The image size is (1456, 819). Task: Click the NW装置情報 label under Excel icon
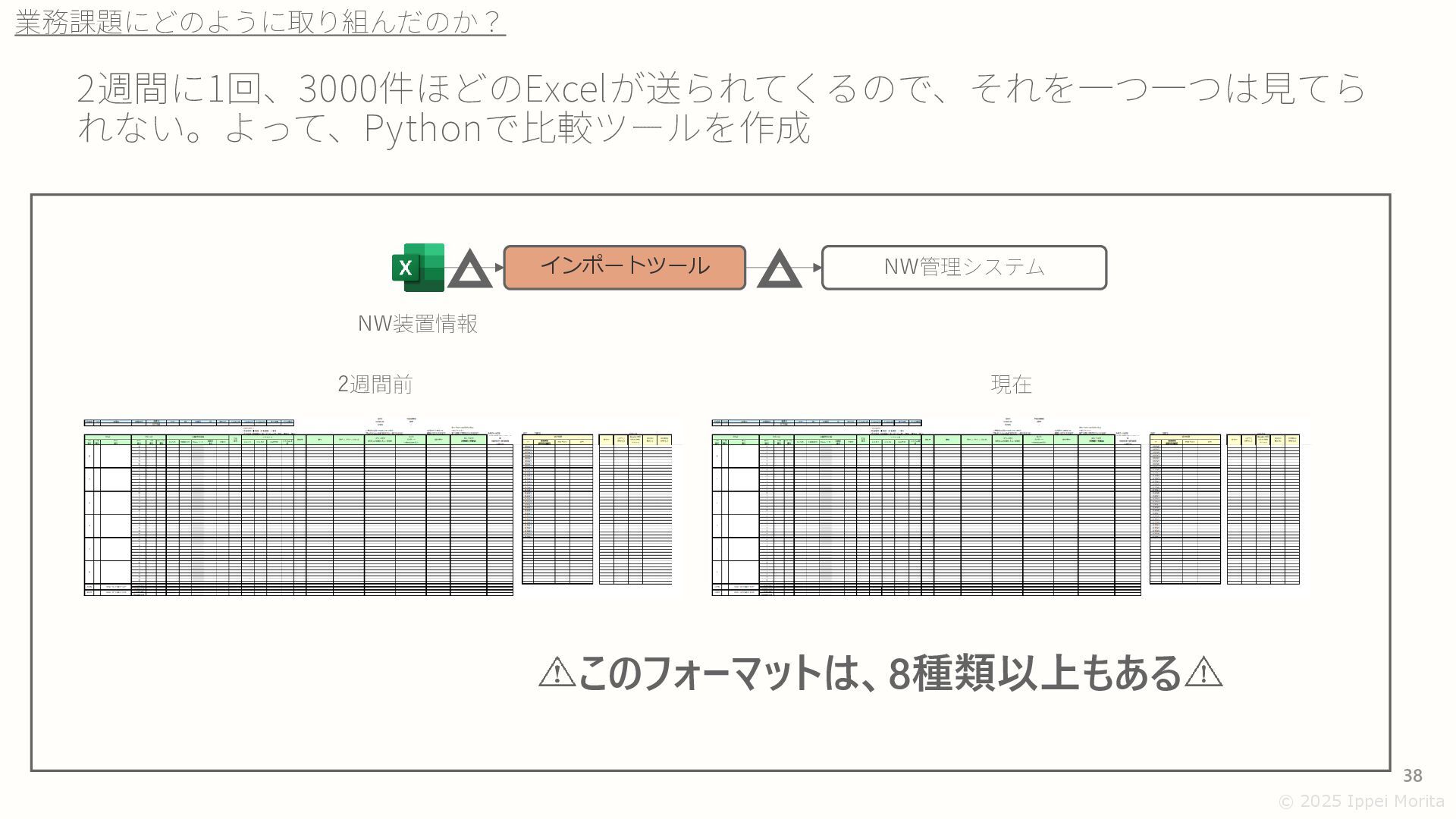click(x=417, y=324)
